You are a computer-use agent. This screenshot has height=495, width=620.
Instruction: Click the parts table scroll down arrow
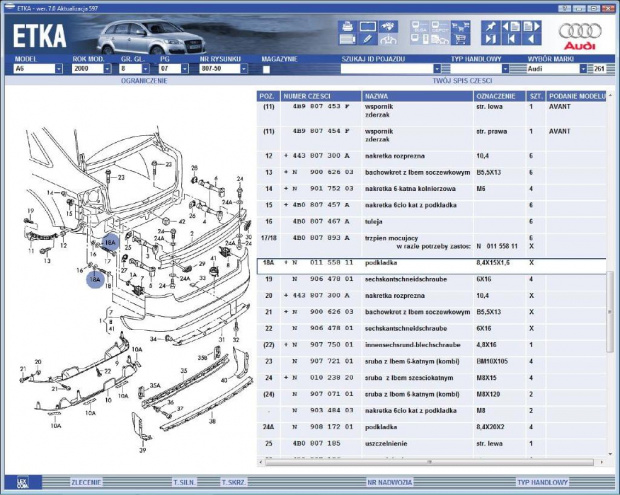click(610, 454)
